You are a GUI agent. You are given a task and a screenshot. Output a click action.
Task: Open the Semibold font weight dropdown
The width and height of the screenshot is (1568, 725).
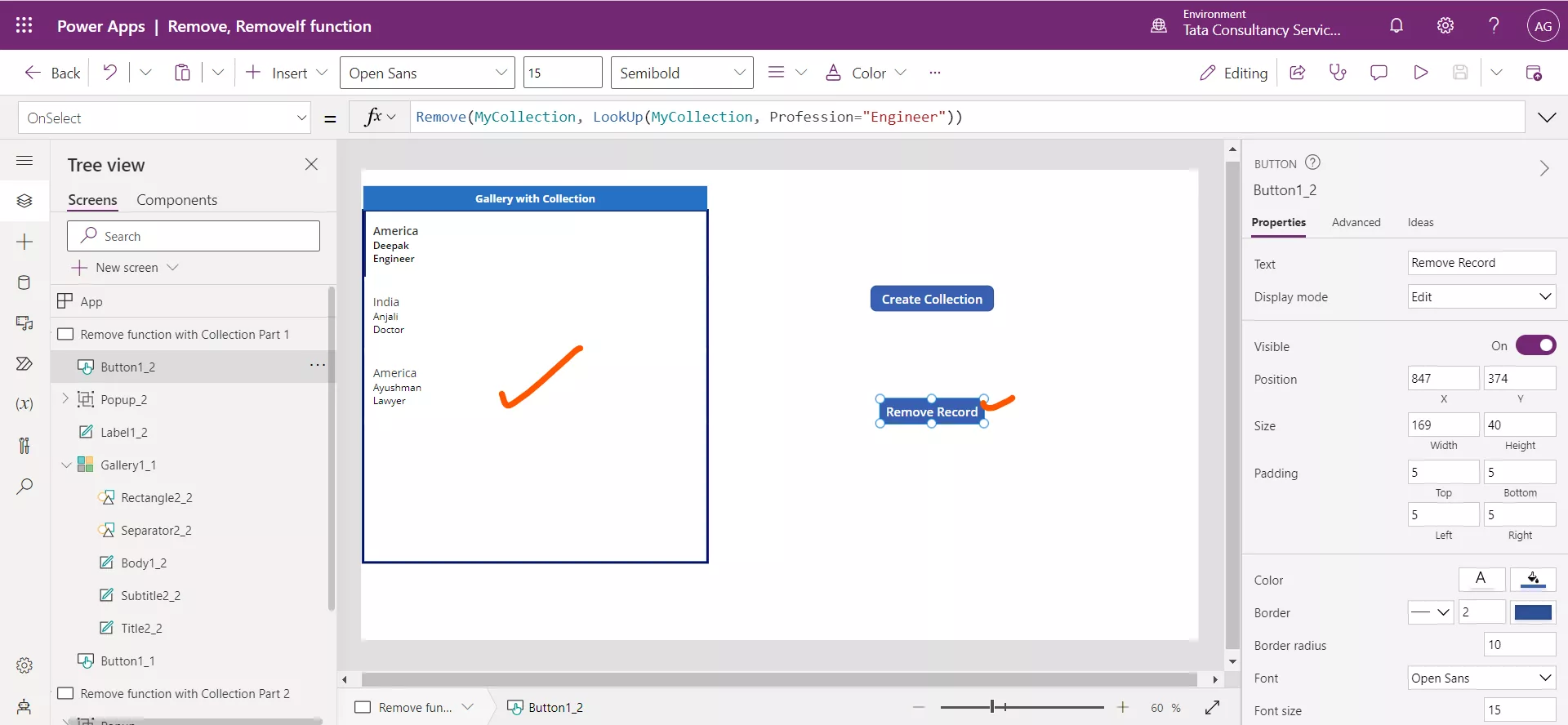pyautogui.click(x=682, y=73)
